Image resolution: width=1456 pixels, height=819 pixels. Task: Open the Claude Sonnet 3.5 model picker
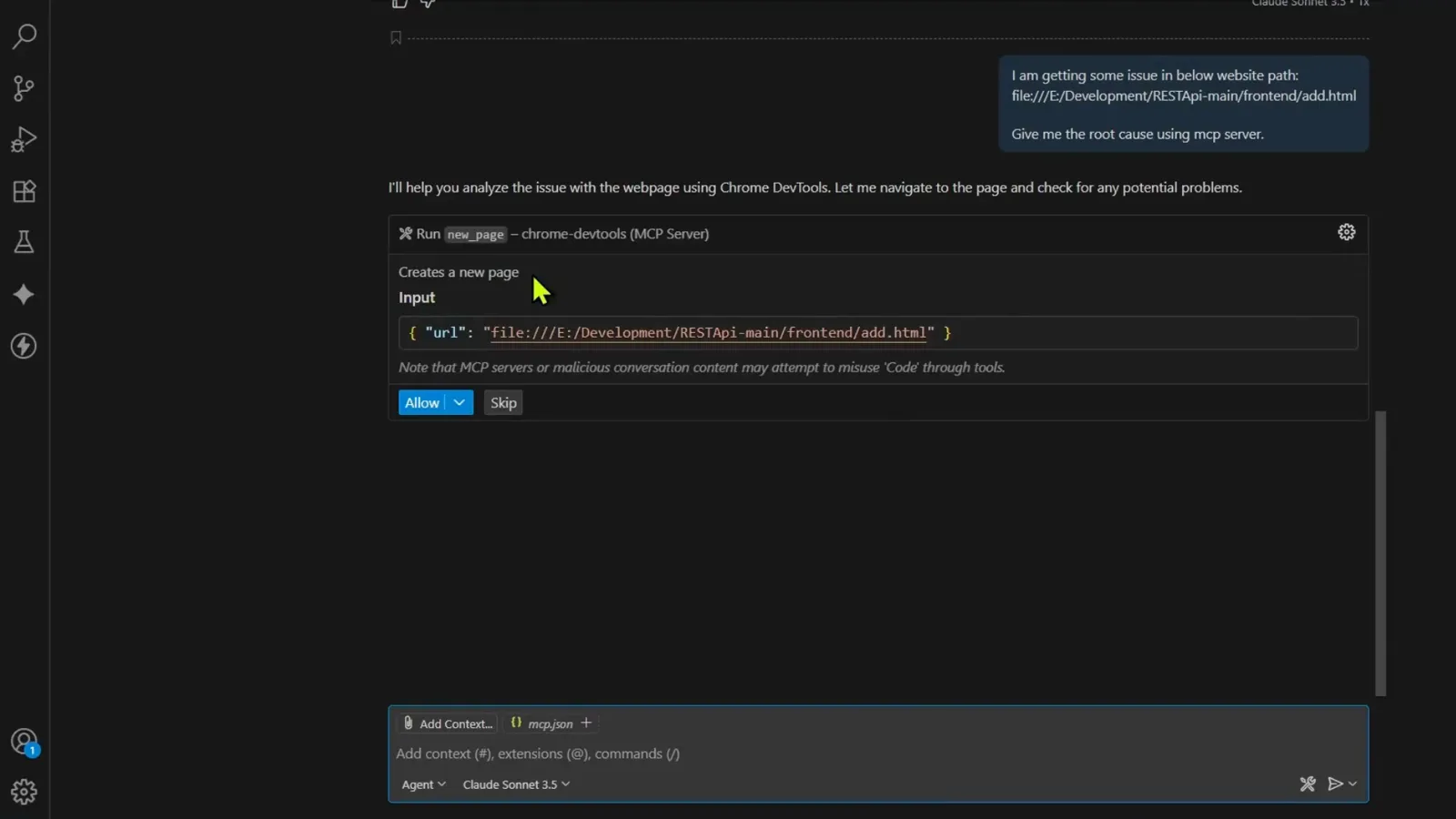click(x=516, y=784)
